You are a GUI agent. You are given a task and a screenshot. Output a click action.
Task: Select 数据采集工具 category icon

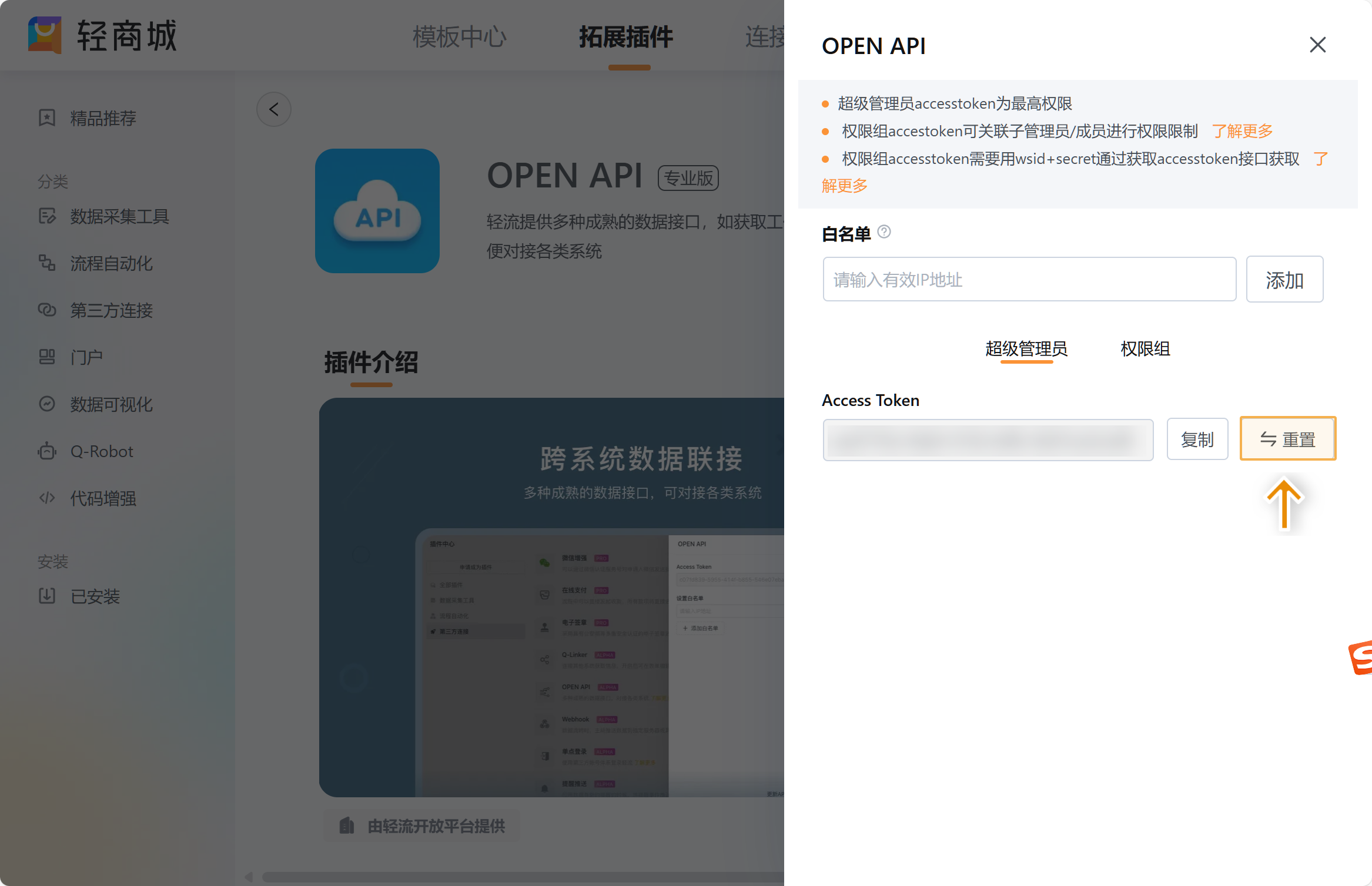tap(47, 216)
